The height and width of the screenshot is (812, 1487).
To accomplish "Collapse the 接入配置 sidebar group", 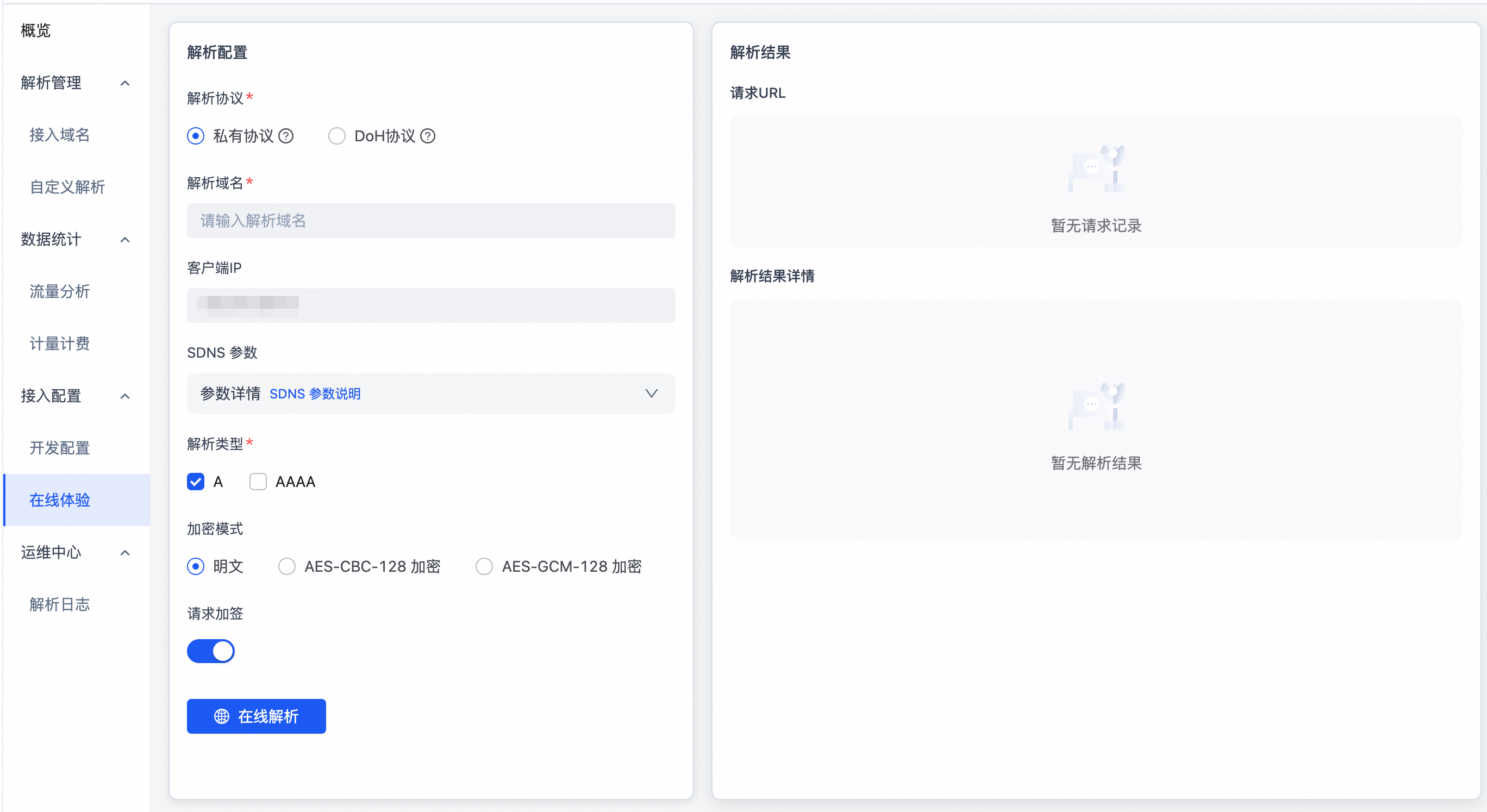I will pyautogui.click(x=124, y=396).
